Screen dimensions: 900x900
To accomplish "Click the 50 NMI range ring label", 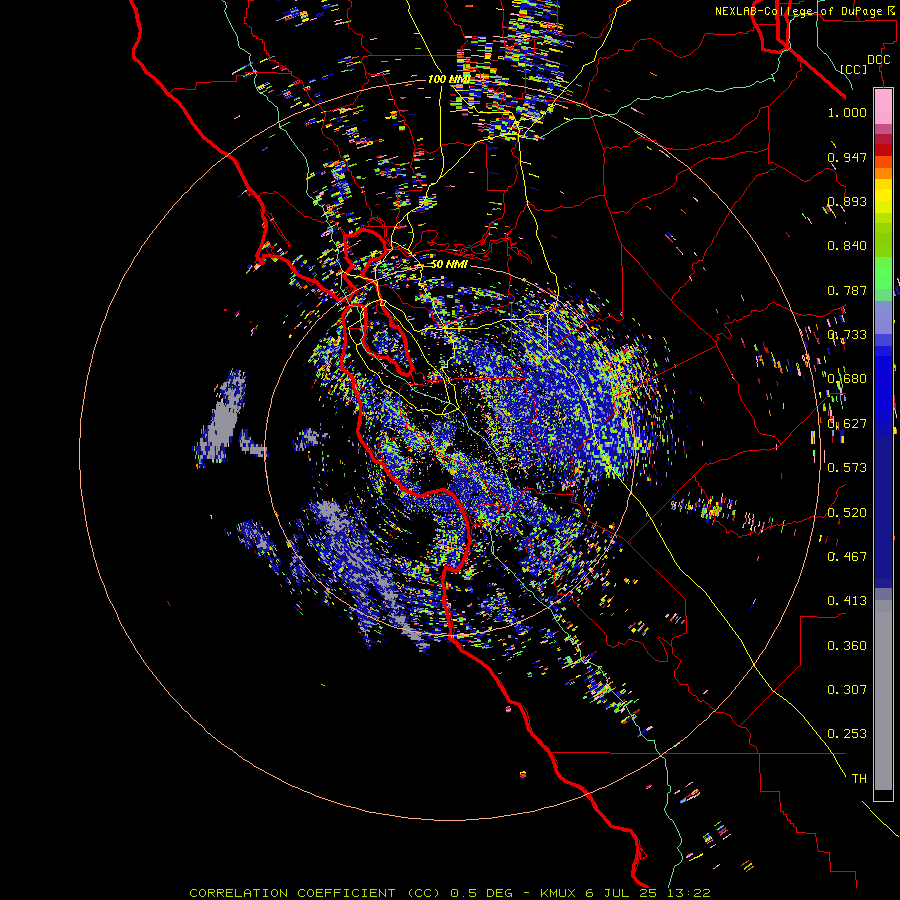I will 449,265.
